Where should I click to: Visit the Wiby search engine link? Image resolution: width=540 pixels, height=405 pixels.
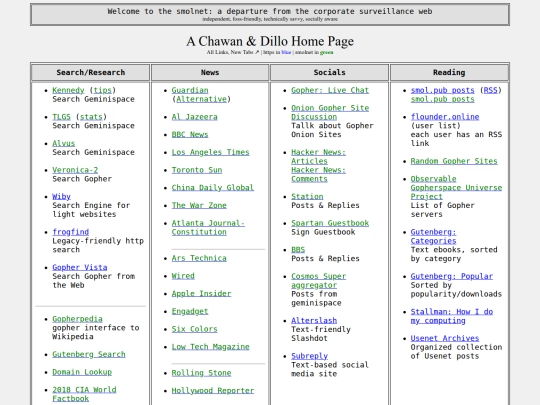pos(61,196)
